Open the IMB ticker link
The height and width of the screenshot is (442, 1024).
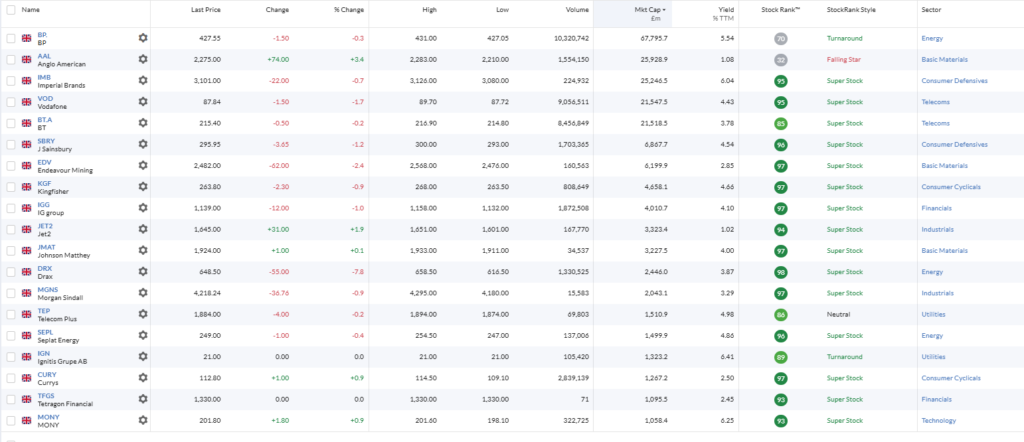point(44,77)
